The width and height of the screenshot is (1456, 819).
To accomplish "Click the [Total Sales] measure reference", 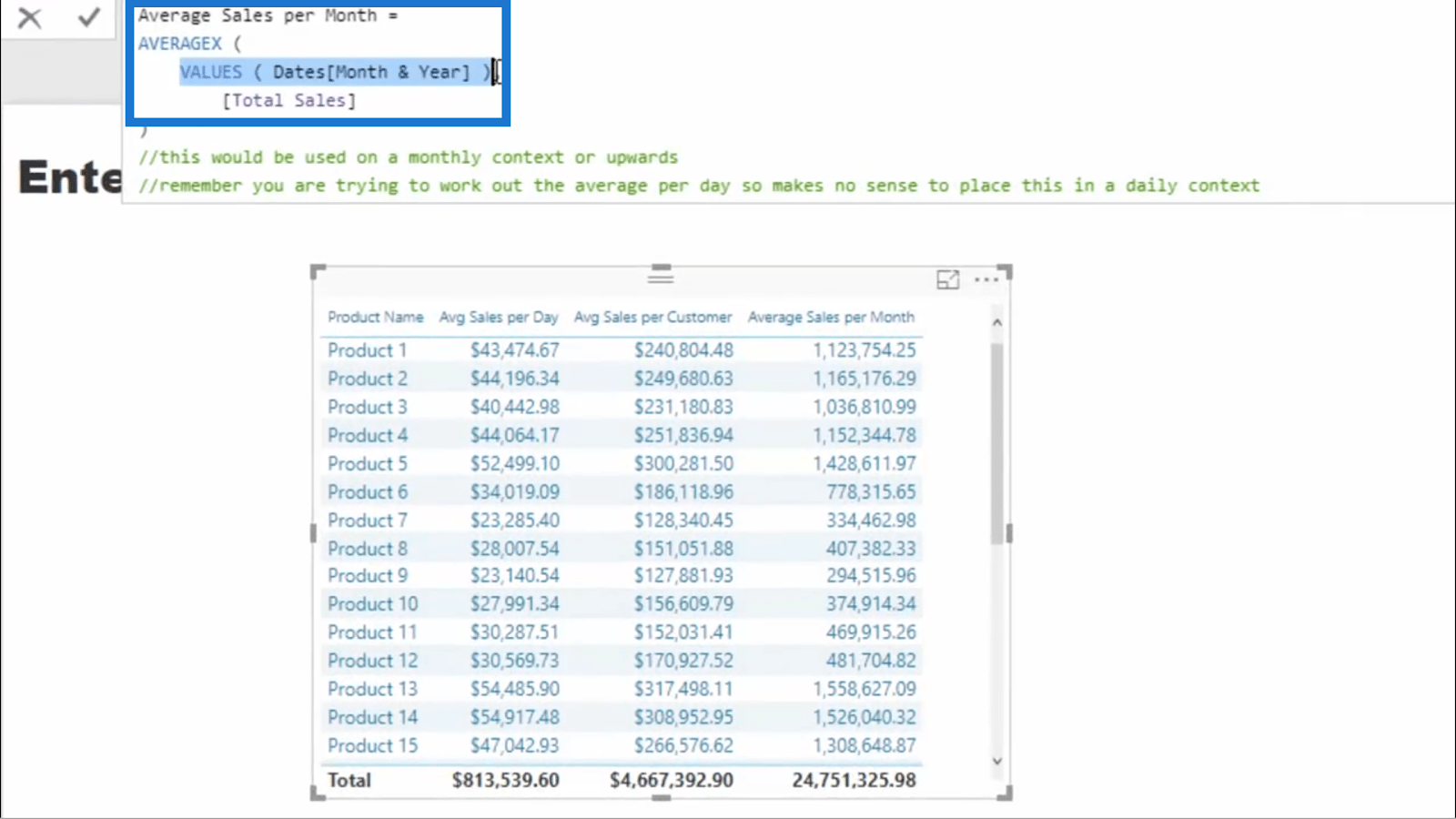I will tap(289, 100).
